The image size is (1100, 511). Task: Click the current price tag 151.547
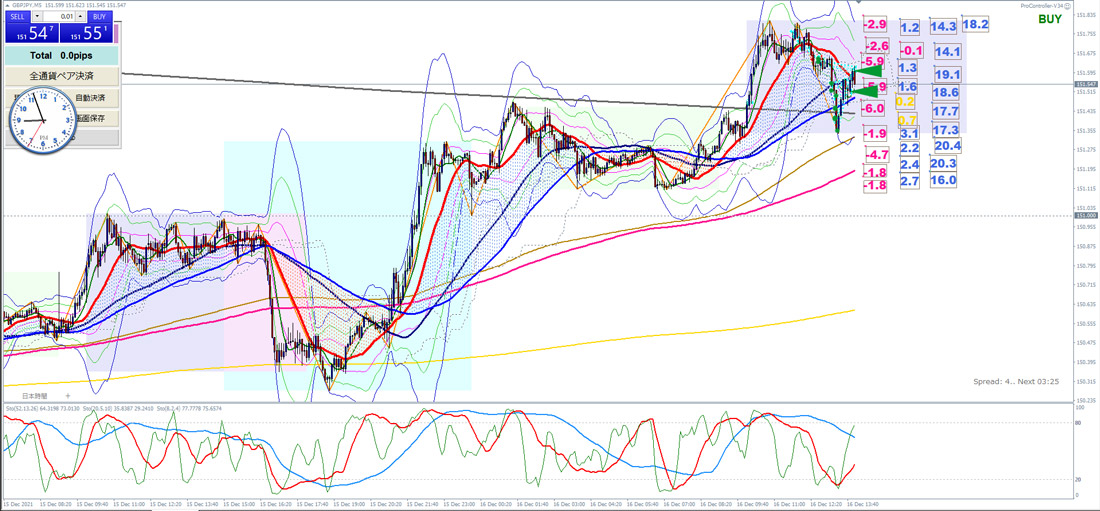click(x=1086, y=84)
